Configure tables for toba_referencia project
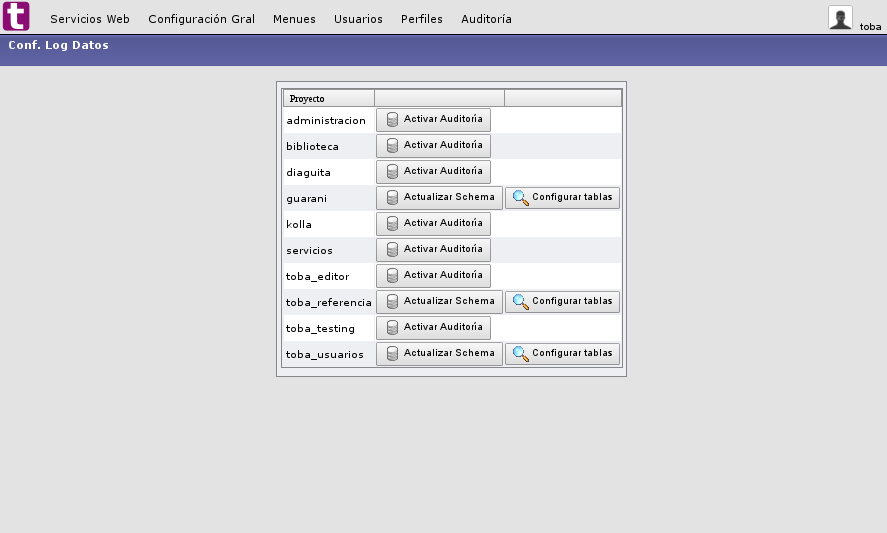The height and width of the screenshot is (533, 887). [x=562, y=302]
